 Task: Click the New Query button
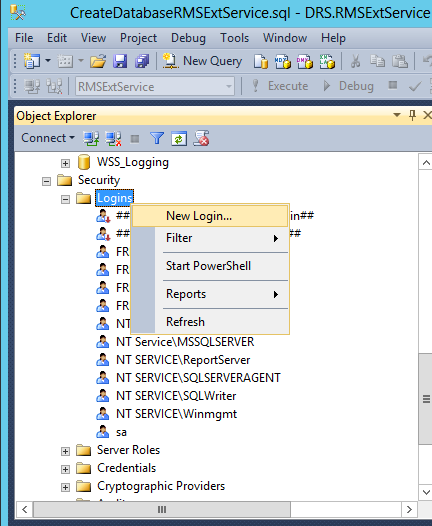tap(202, 61)
